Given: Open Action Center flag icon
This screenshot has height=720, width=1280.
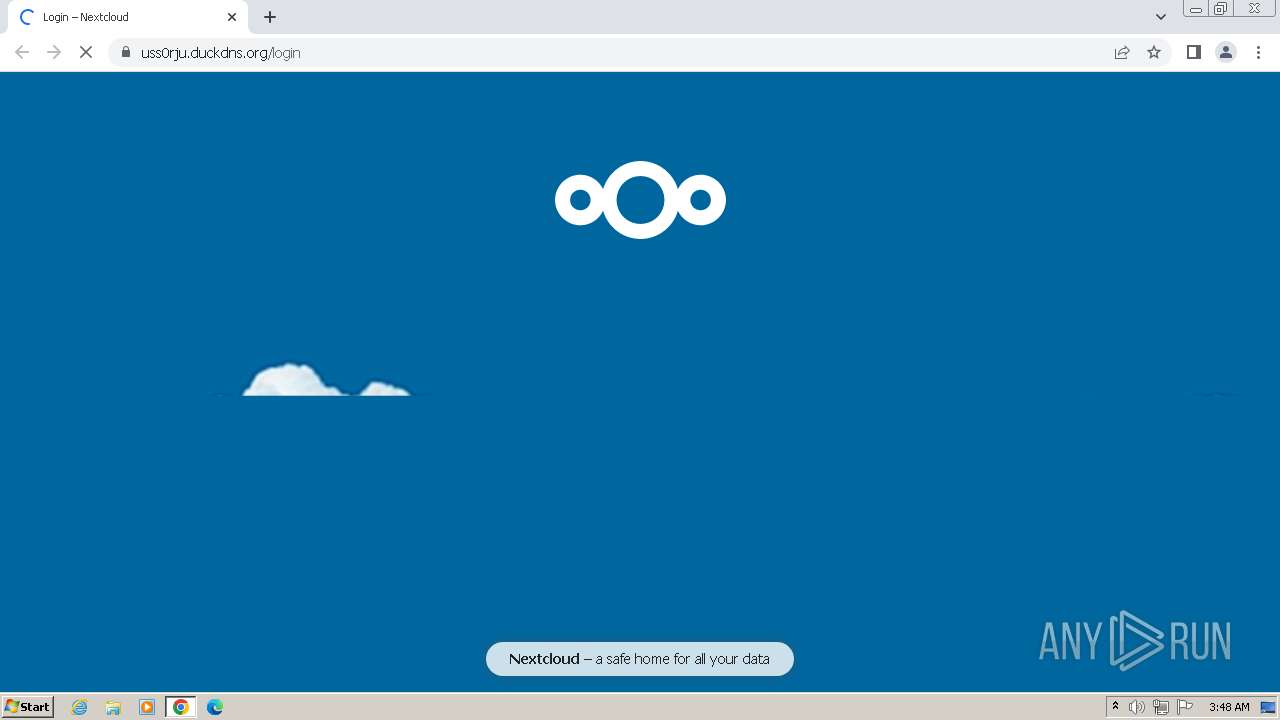Looking at the screenshot, I should coord(1185,707).
